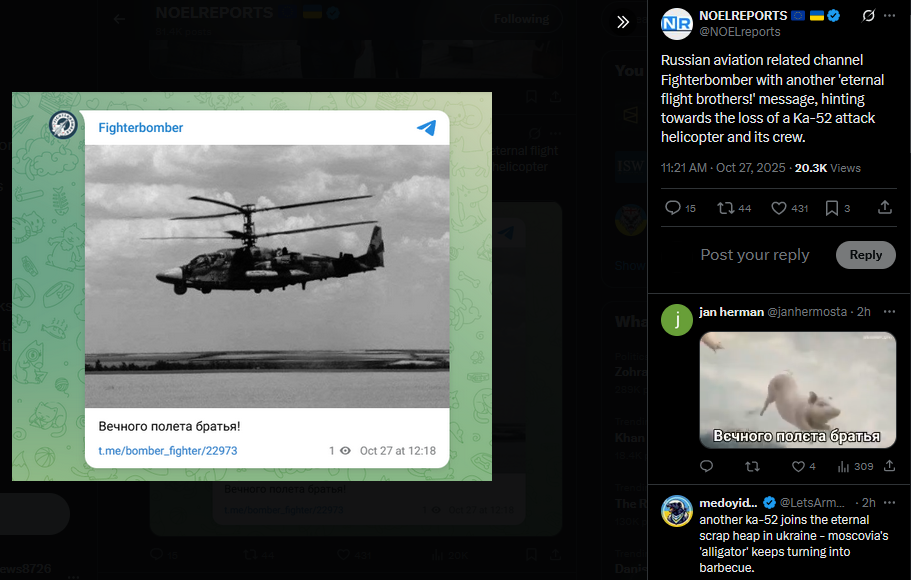Collapse the side panel with double-chevron icon
Viewport: 911px width, 580px height.
click(x=623, y=22)
